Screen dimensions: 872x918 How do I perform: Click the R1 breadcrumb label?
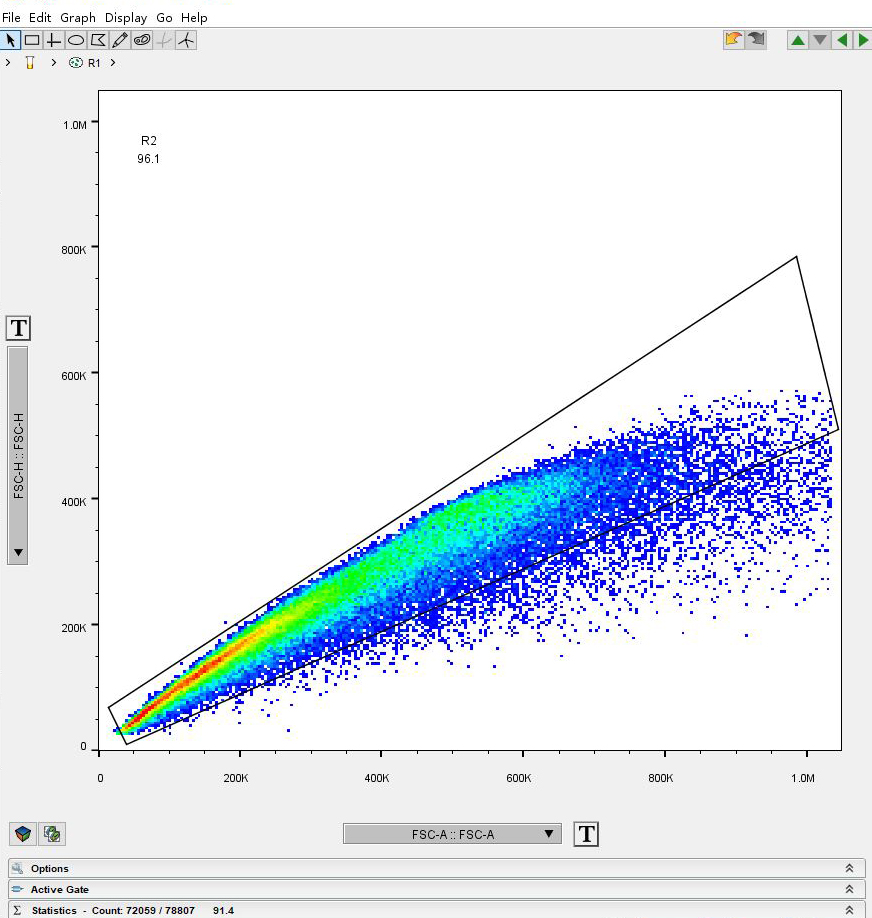(94, 63)
